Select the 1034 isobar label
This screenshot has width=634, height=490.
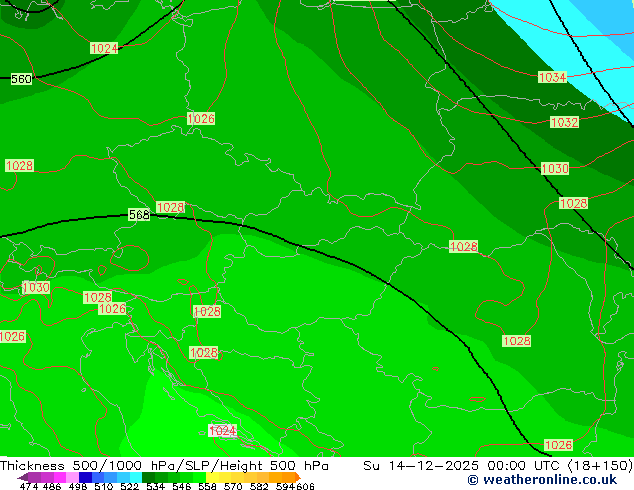[x=552, y=77]
